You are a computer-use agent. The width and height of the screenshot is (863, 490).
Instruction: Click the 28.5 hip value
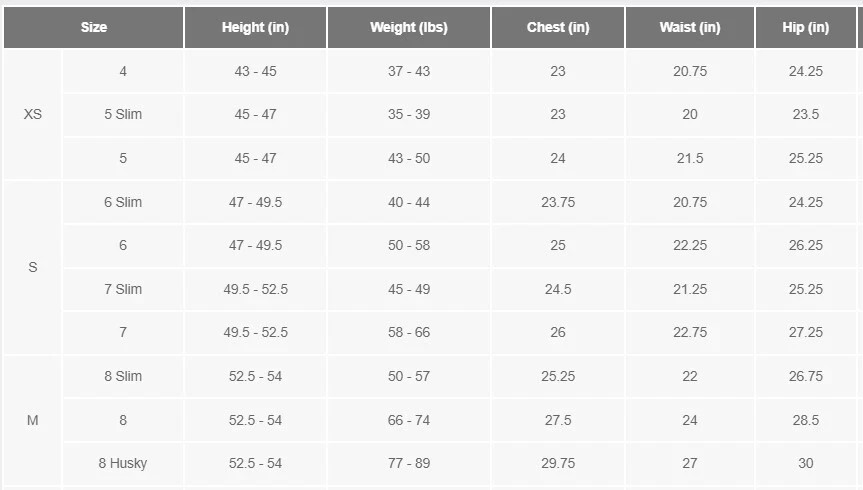[x=806, y=420]
